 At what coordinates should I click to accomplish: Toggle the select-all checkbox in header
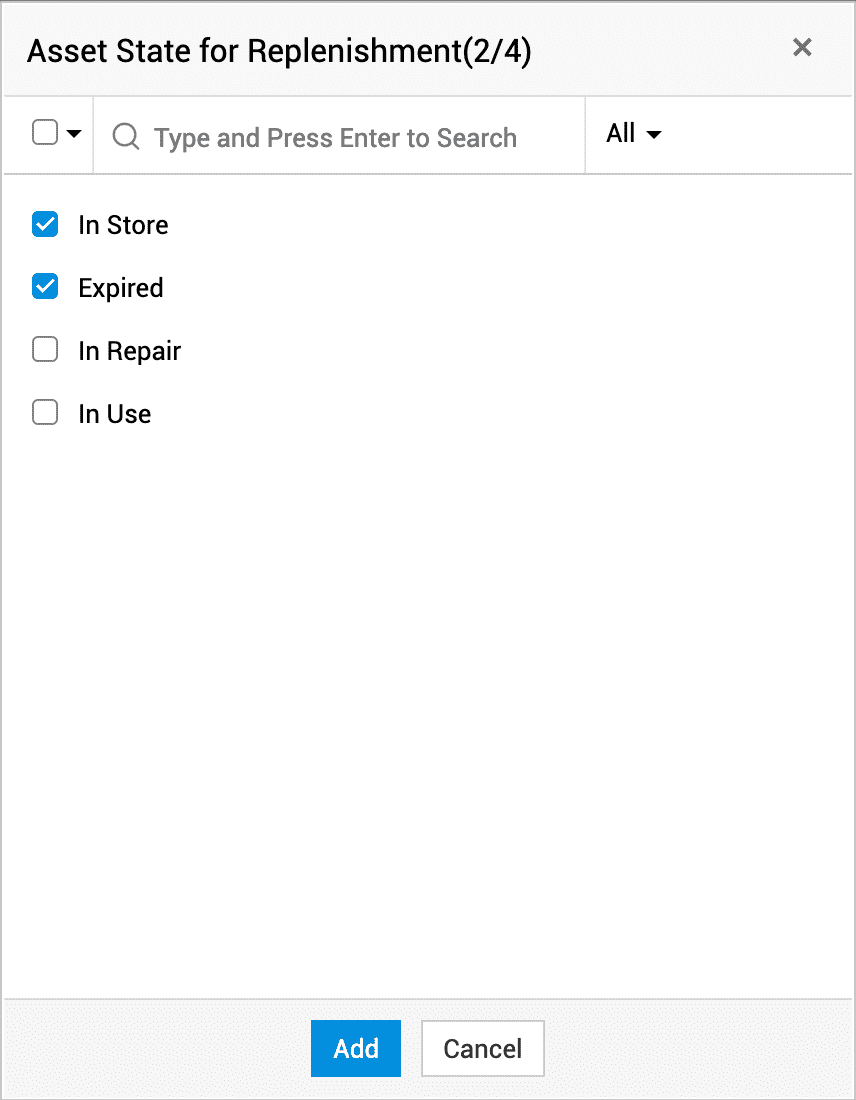(45, 133)
